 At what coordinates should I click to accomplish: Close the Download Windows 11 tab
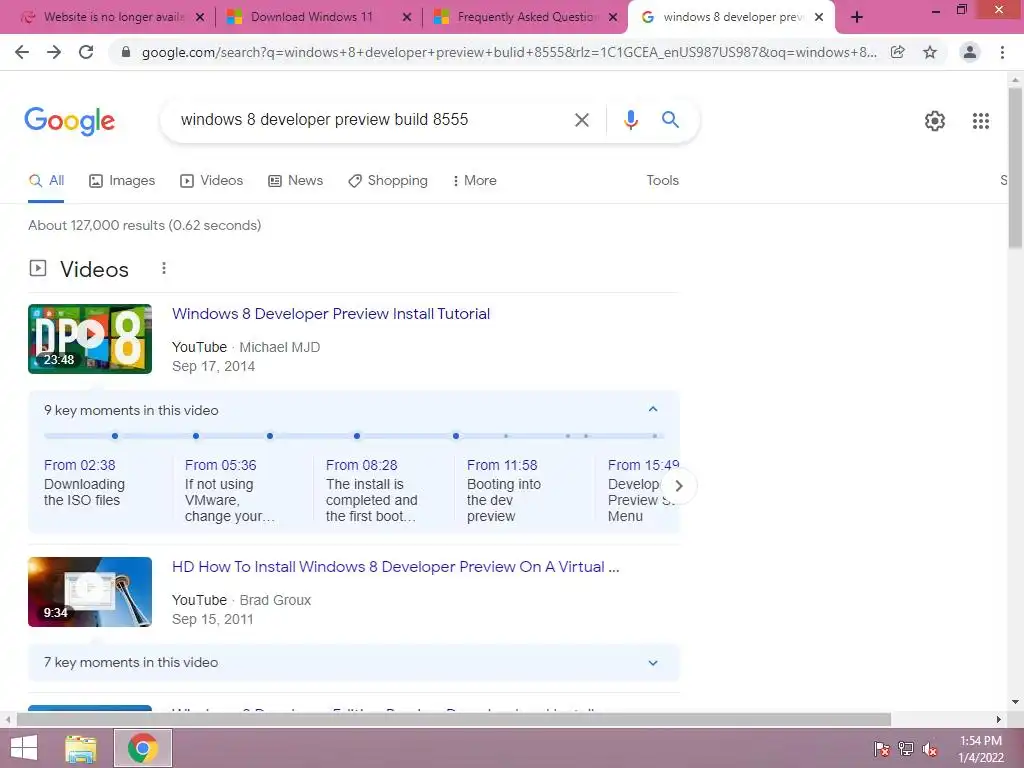click(407, 17)
